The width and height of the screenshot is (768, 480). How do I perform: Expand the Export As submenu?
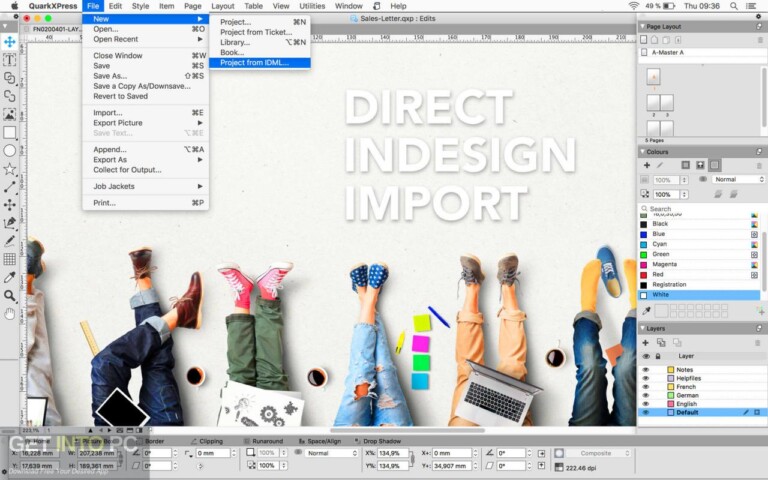click(x=145, y=160)
